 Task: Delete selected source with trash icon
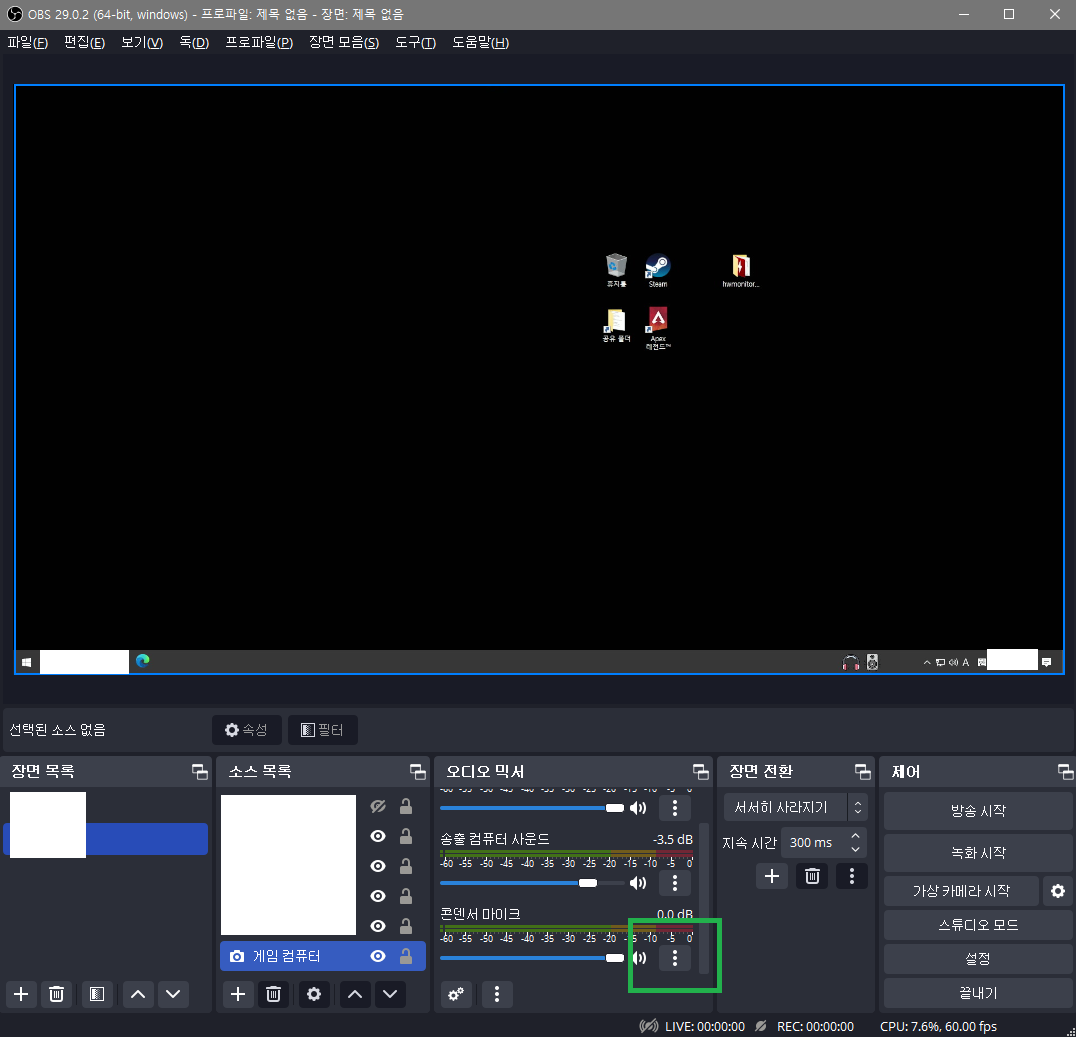pos(273,994)
